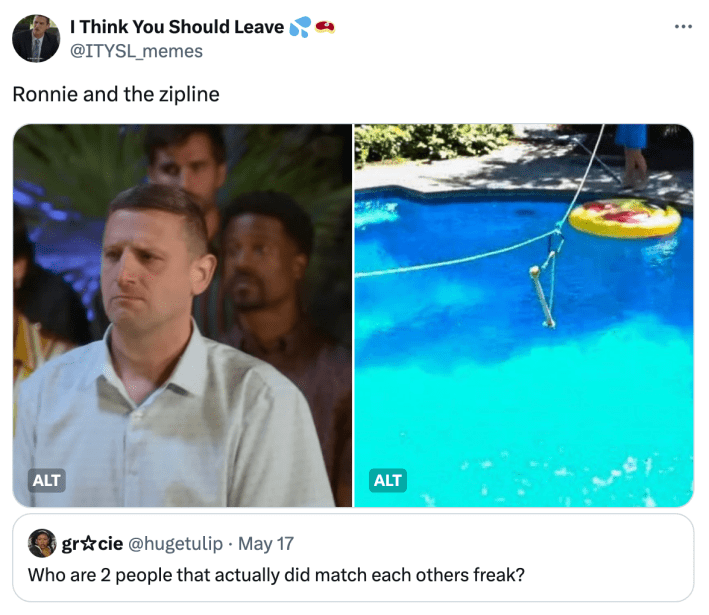Screen dimensions: 709x615
Task: Click the water droplets emoji in display name
Action: click(300, 27)
